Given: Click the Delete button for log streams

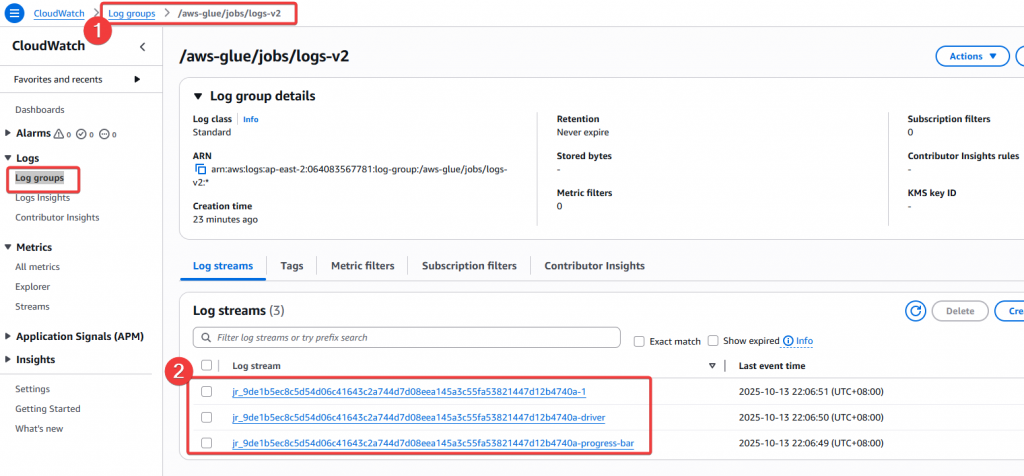Looking at the screenshot, I should coord(960,311).
